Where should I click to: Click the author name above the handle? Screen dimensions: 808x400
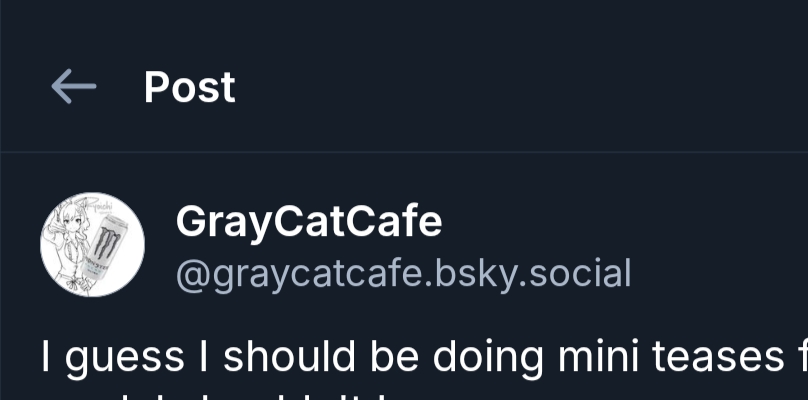[x=308, y=221]
